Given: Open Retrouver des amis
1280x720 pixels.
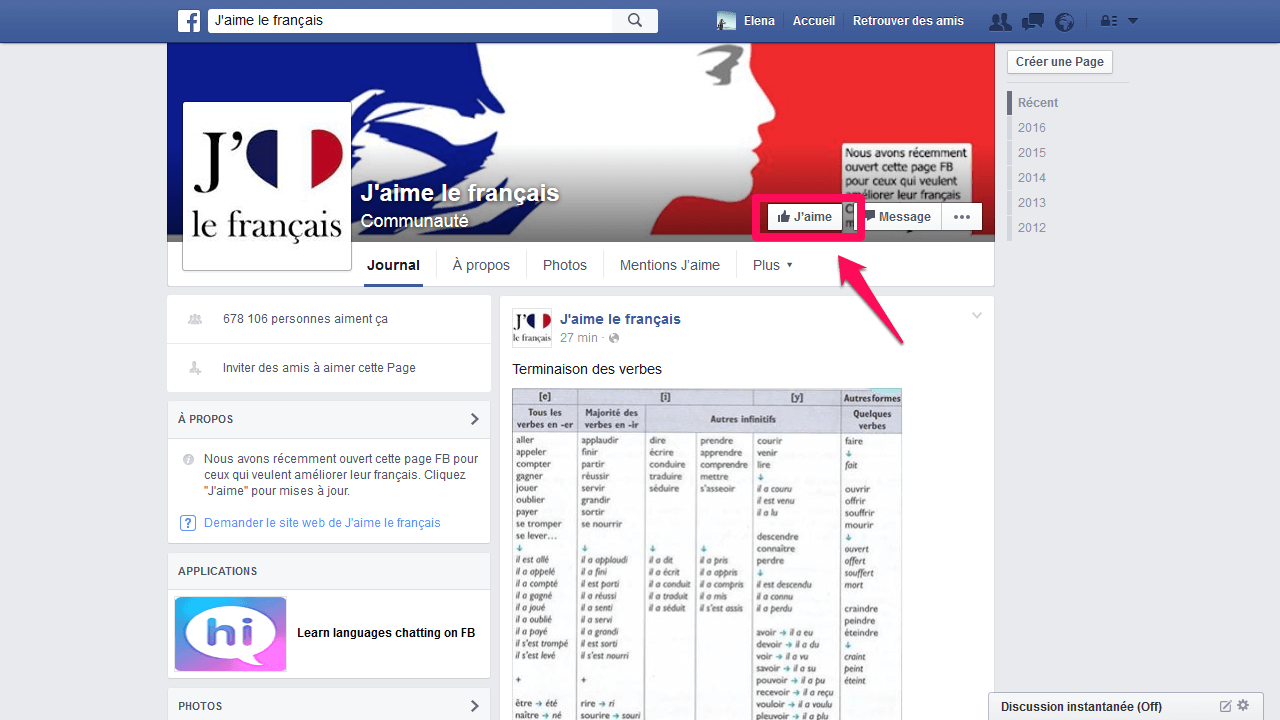Looking at the screenshot, I should pyautogui.click(x=909, y=21).
